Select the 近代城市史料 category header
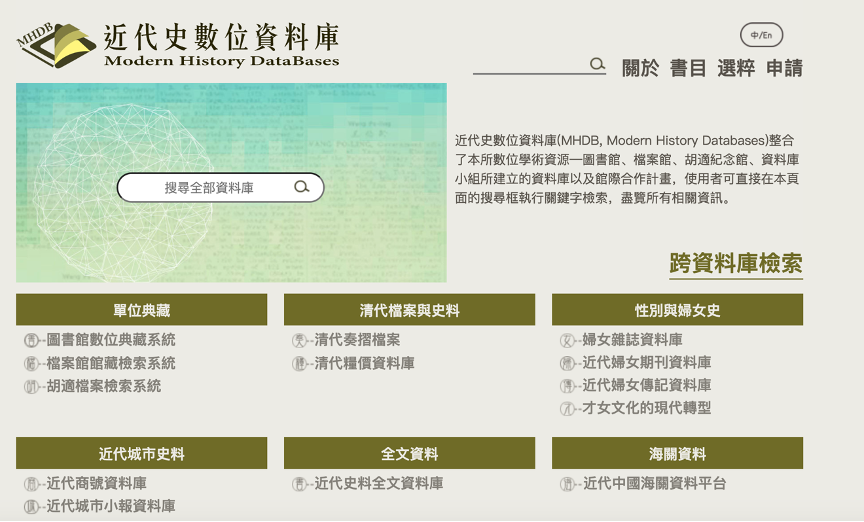Image resolution: width=864 pixels, height=522 pixels. [x=142, y=453]
